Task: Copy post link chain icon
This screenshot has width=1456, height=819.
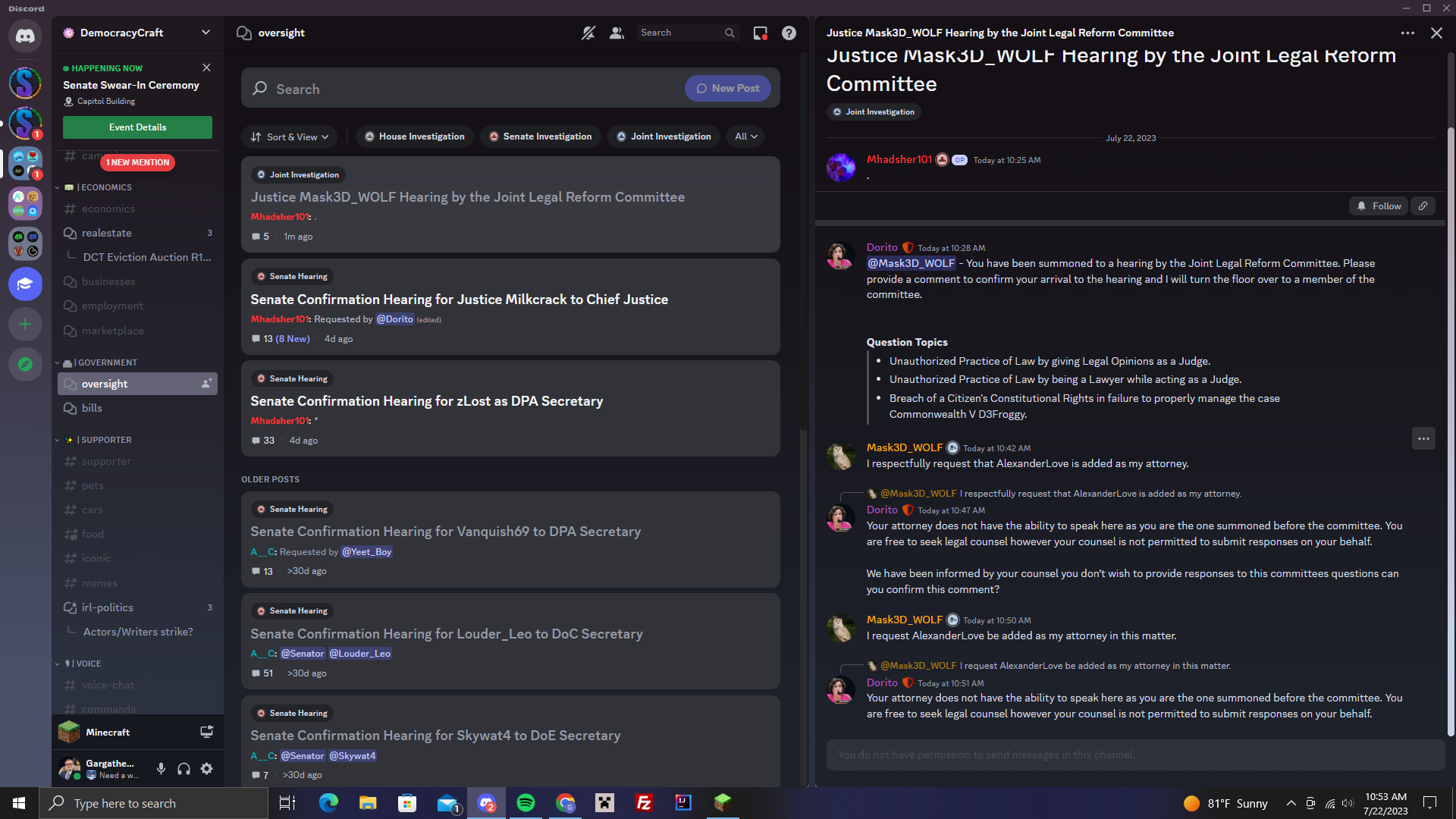Action: pos(1423,206)
